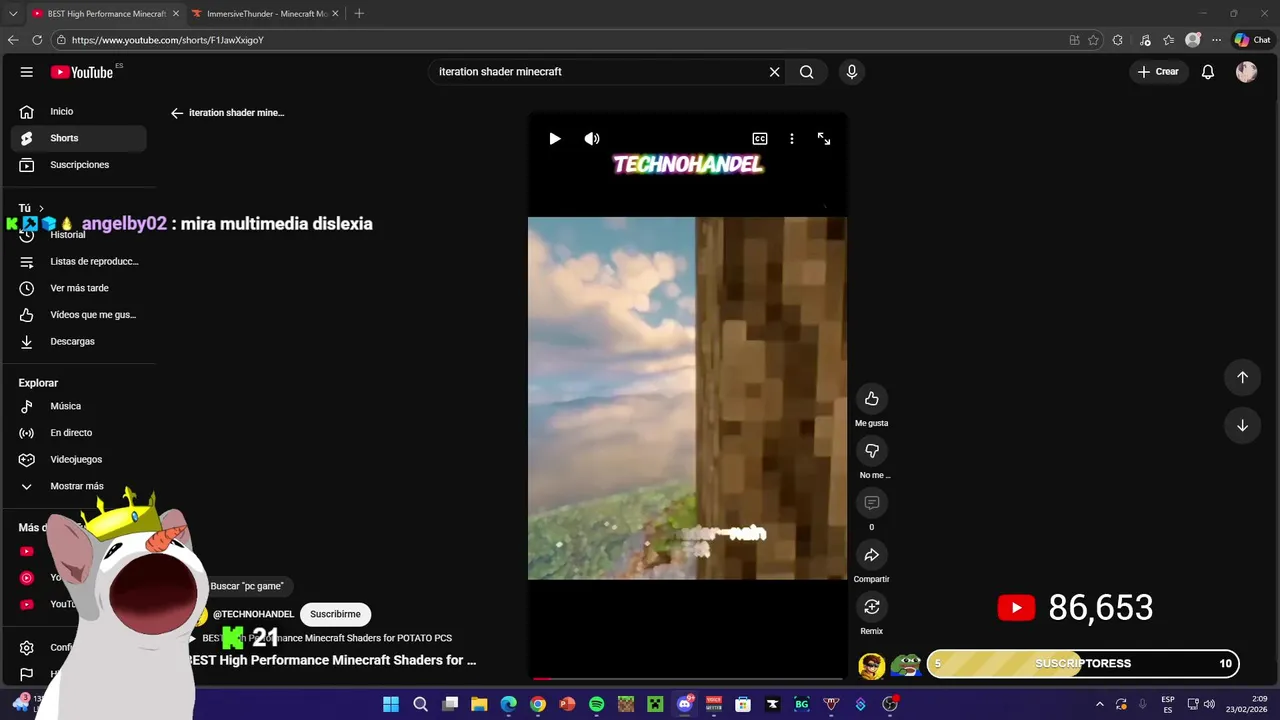Mute the Short's volume
This screenshot has height=720, width=1280.
coord(592,139)
